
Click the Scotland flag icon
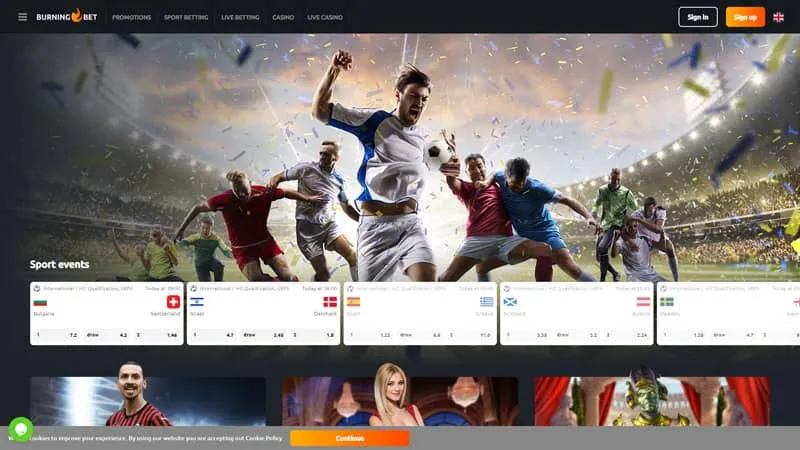coord(510,302)
